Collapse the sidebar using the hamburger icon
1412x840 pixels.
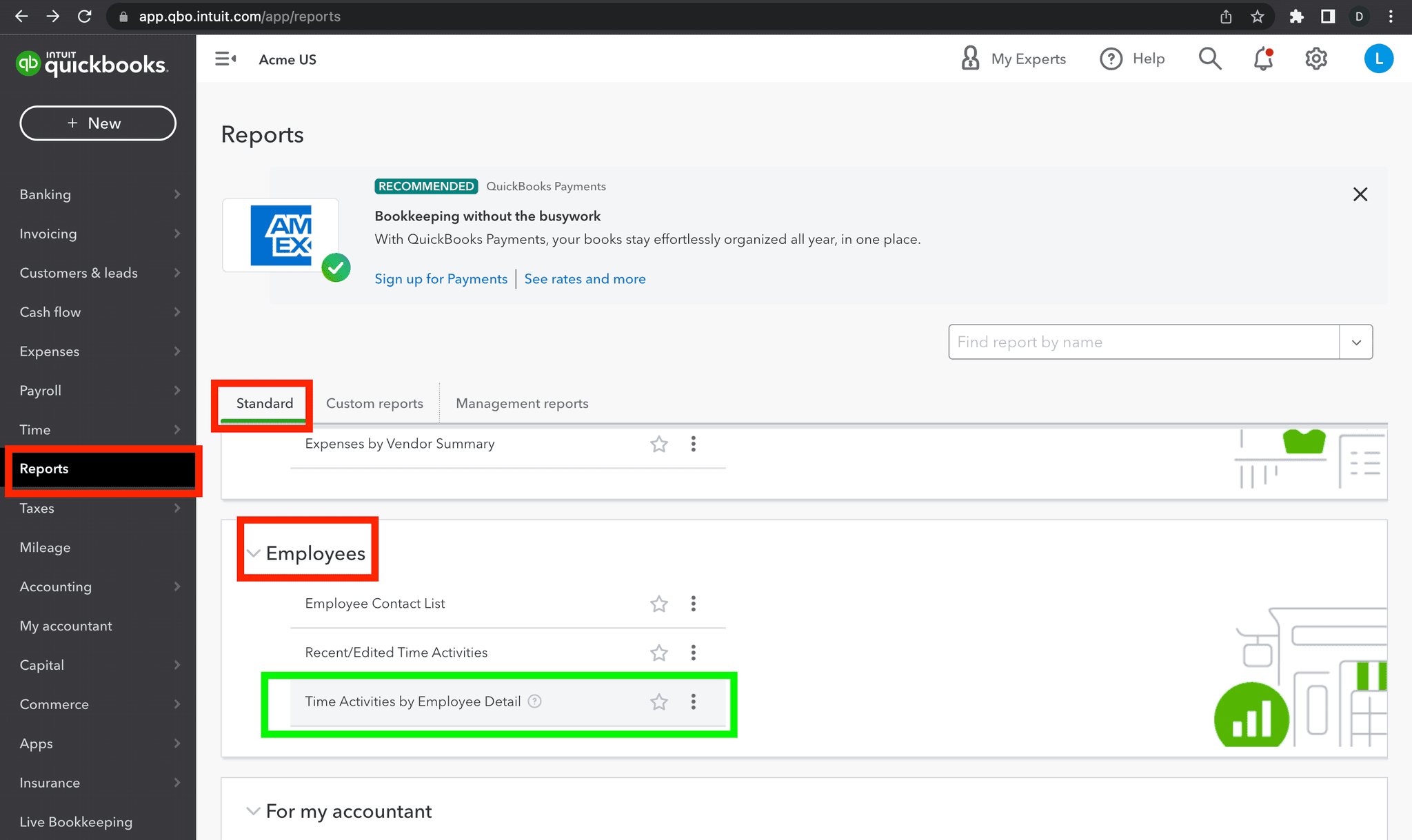(x=225, y=59)
